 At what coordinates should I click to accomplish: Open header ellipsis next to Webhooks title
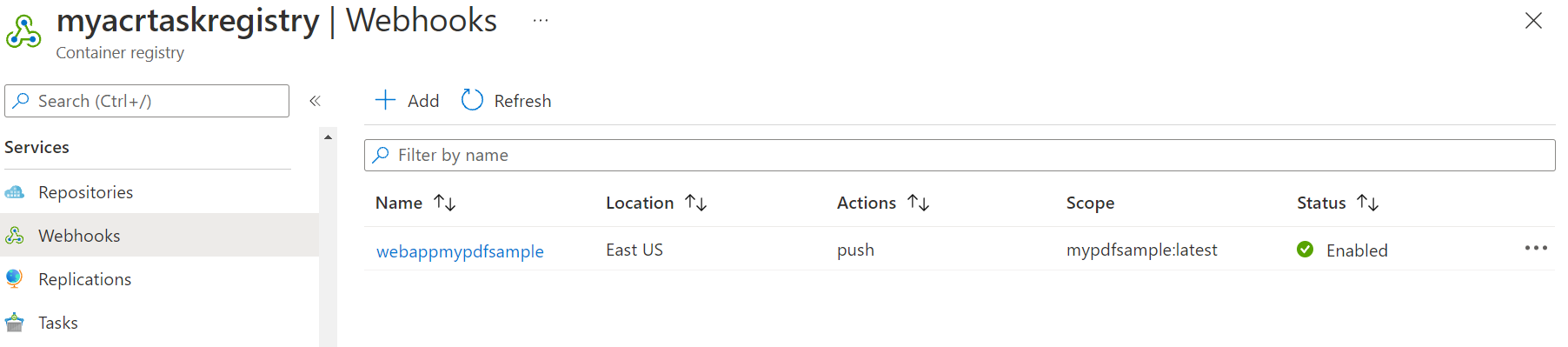click(541, 20)
